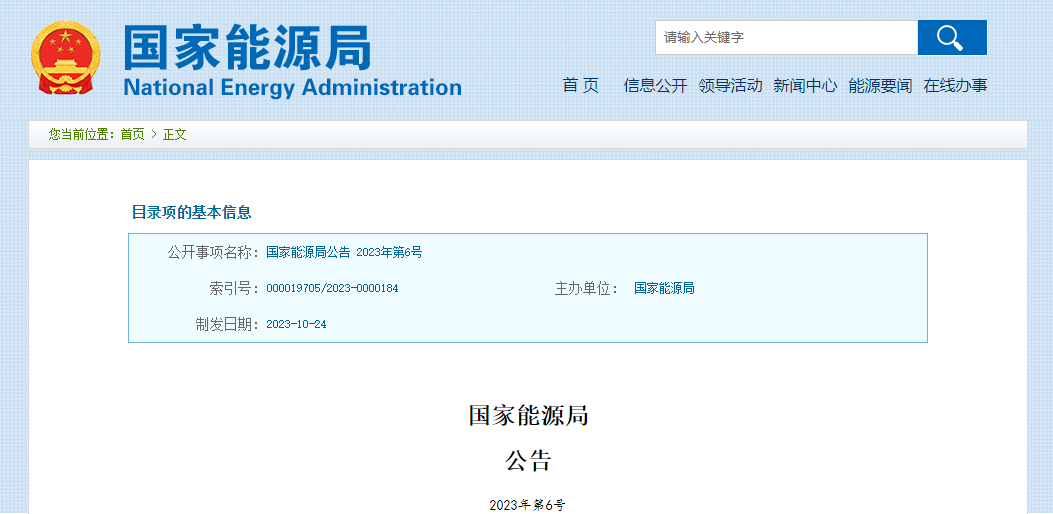Click the index number 000019705/2023-0000184
1053x514 pixels.
(x=332, y=289)
